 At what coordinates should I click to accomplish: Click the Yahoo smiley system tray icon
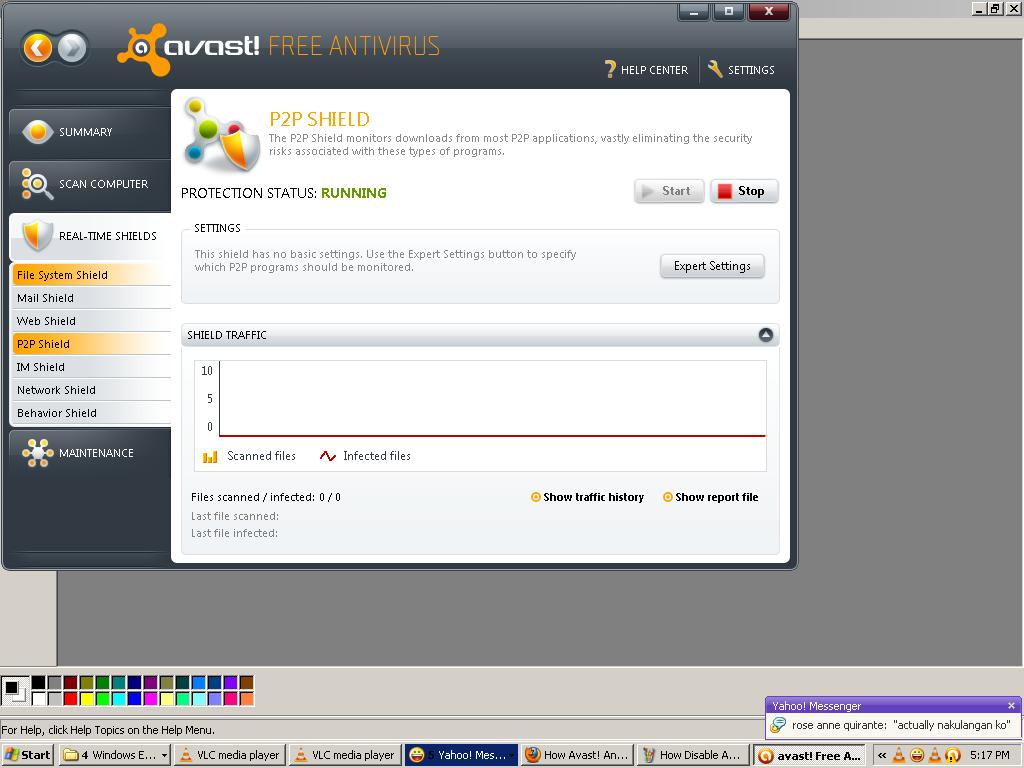pyautogui.click(x=917, y=755)
